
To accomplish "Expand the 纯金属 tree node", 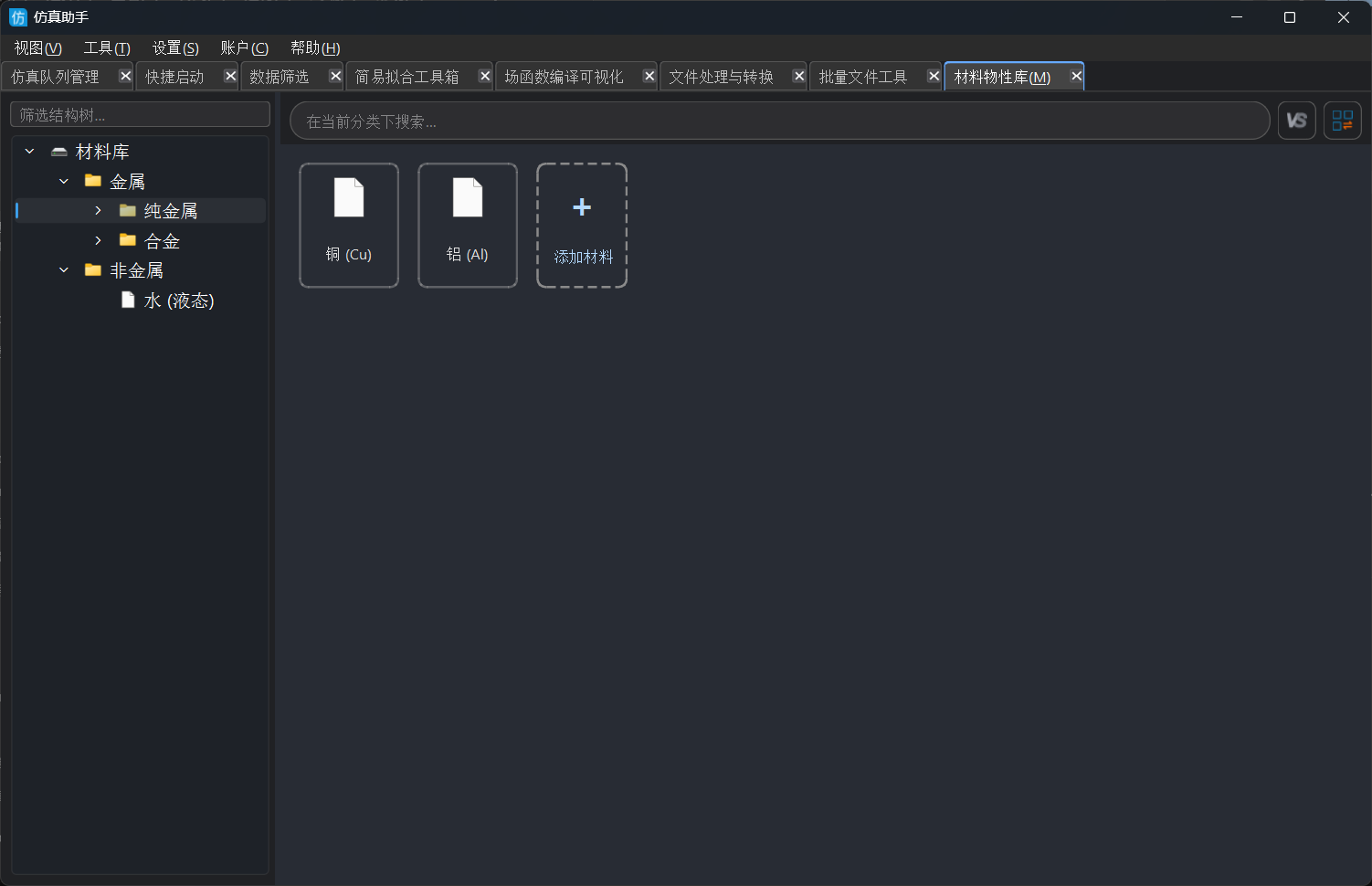I will pyautogui.click(x=99, y=211).
